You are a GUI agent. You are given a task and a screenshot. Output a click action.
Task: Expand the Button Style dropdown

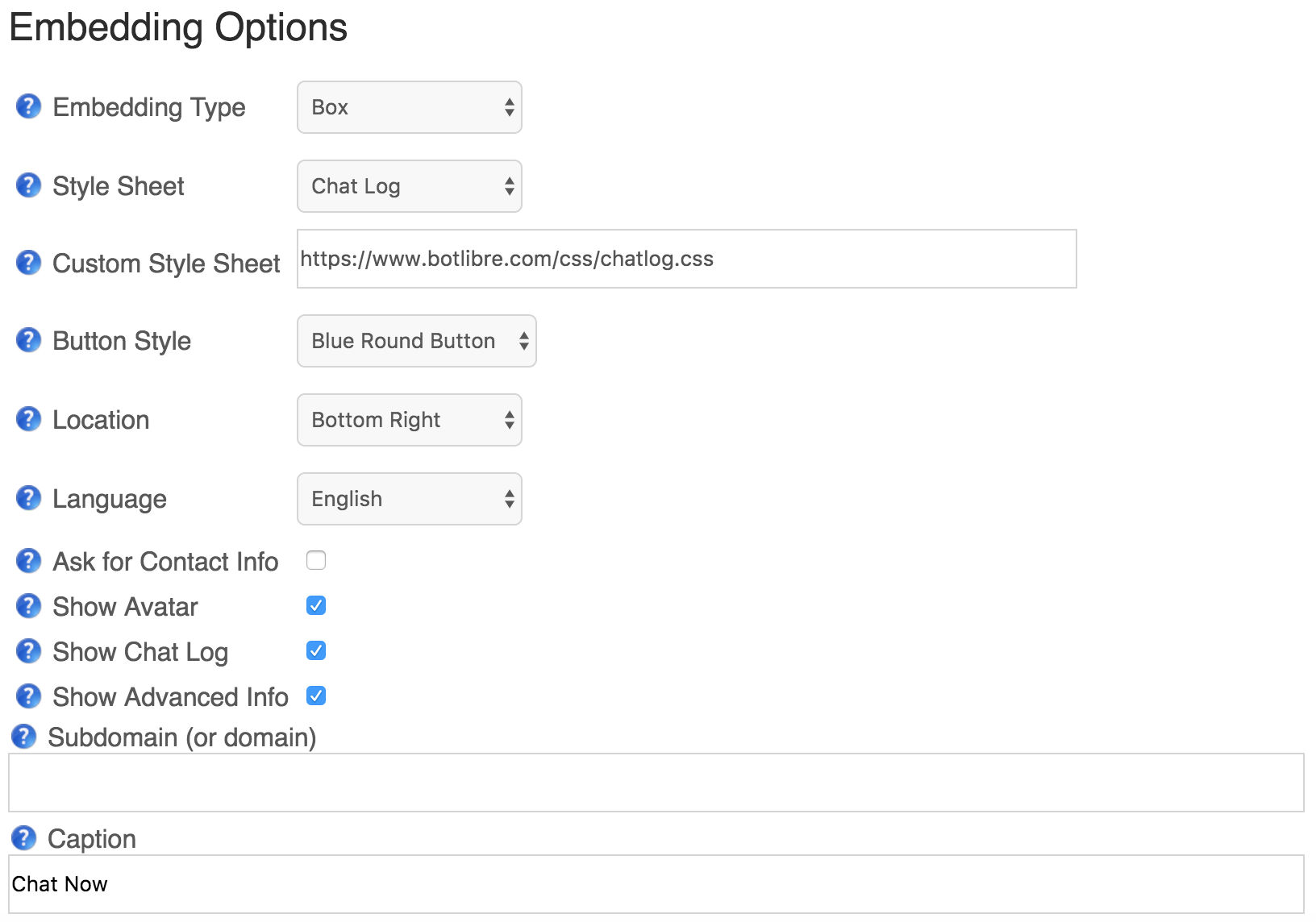coord(416,341)
